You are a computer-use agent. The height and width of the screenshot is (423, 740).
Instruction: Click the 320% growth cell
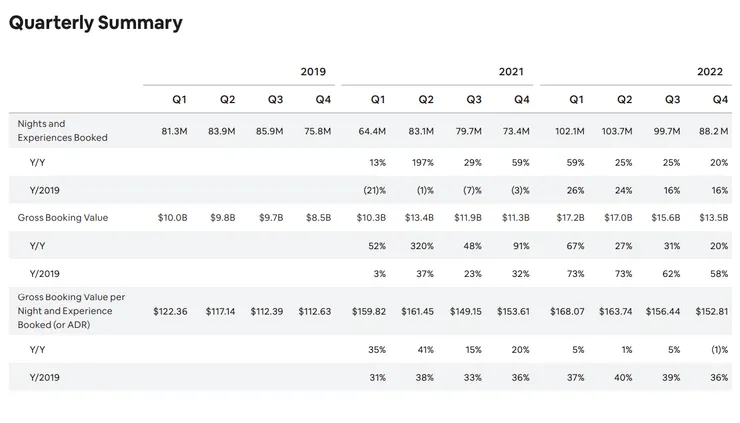[x=422, y=245]
